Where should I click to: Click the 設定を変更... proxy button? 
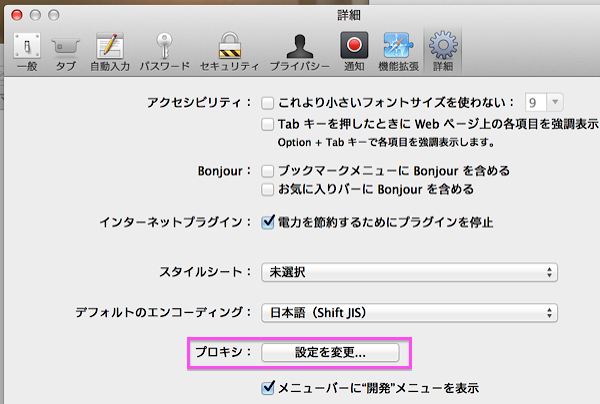330,353
